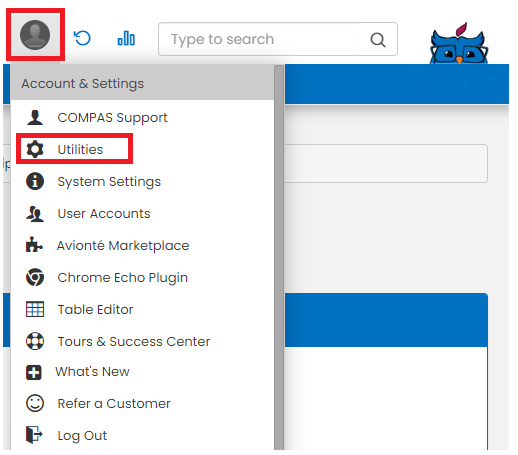Click the Avionté Marketplace puzzle icon
This screenshot has height=455, width=518.
(x=34, y=245)
